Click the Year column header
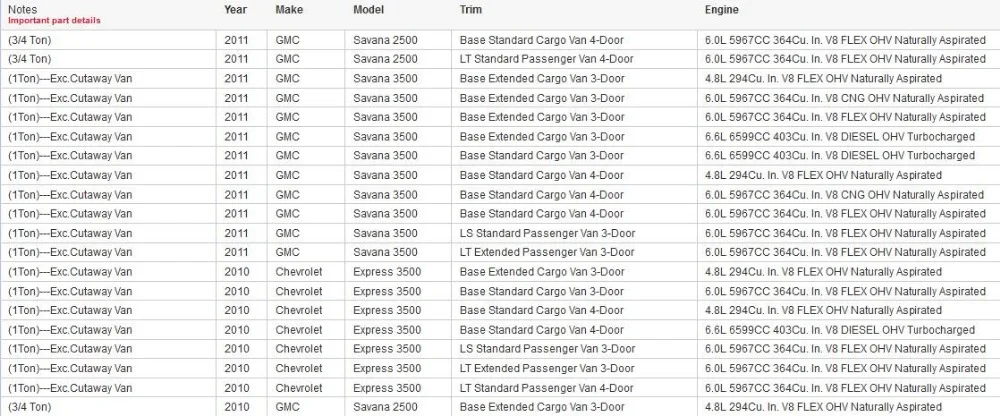 coord(235,10)
